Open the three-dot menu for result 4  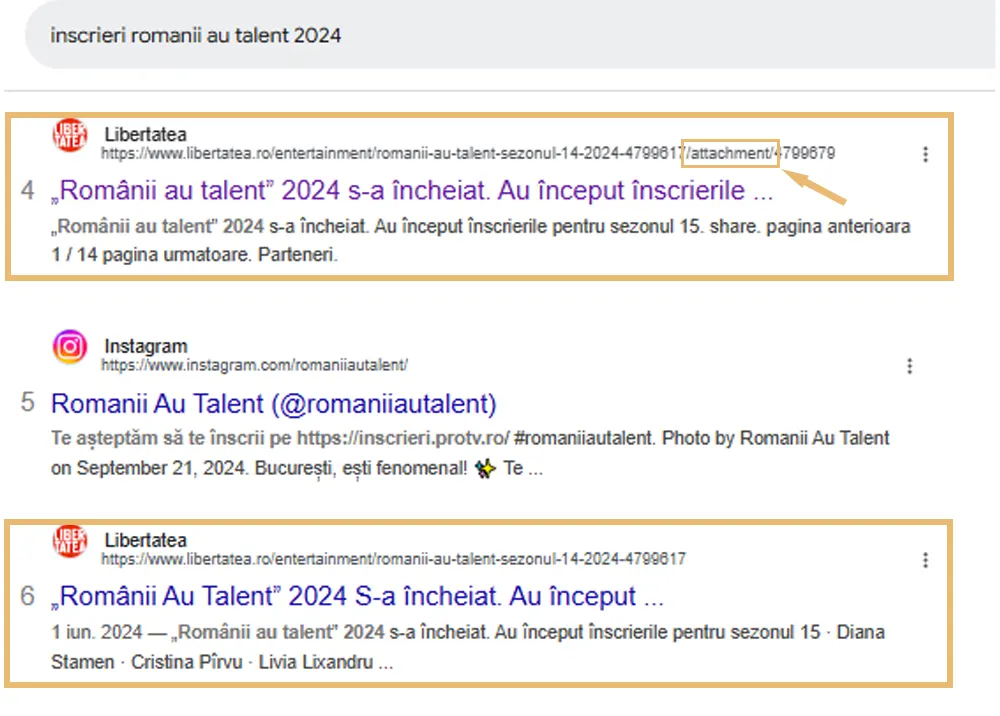click(925, 154)
